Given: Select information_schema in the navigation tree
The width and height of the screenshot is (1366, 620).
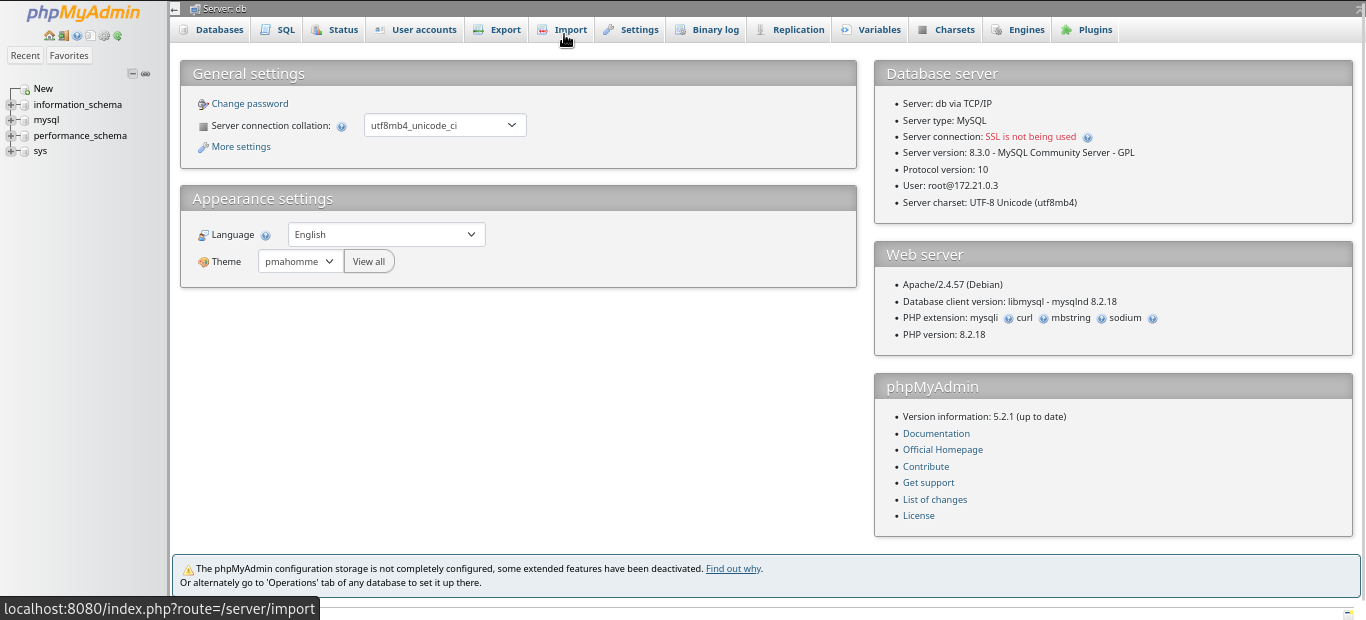Looking at the screenshot, I should pyautogui.click(x=78, y=105).
